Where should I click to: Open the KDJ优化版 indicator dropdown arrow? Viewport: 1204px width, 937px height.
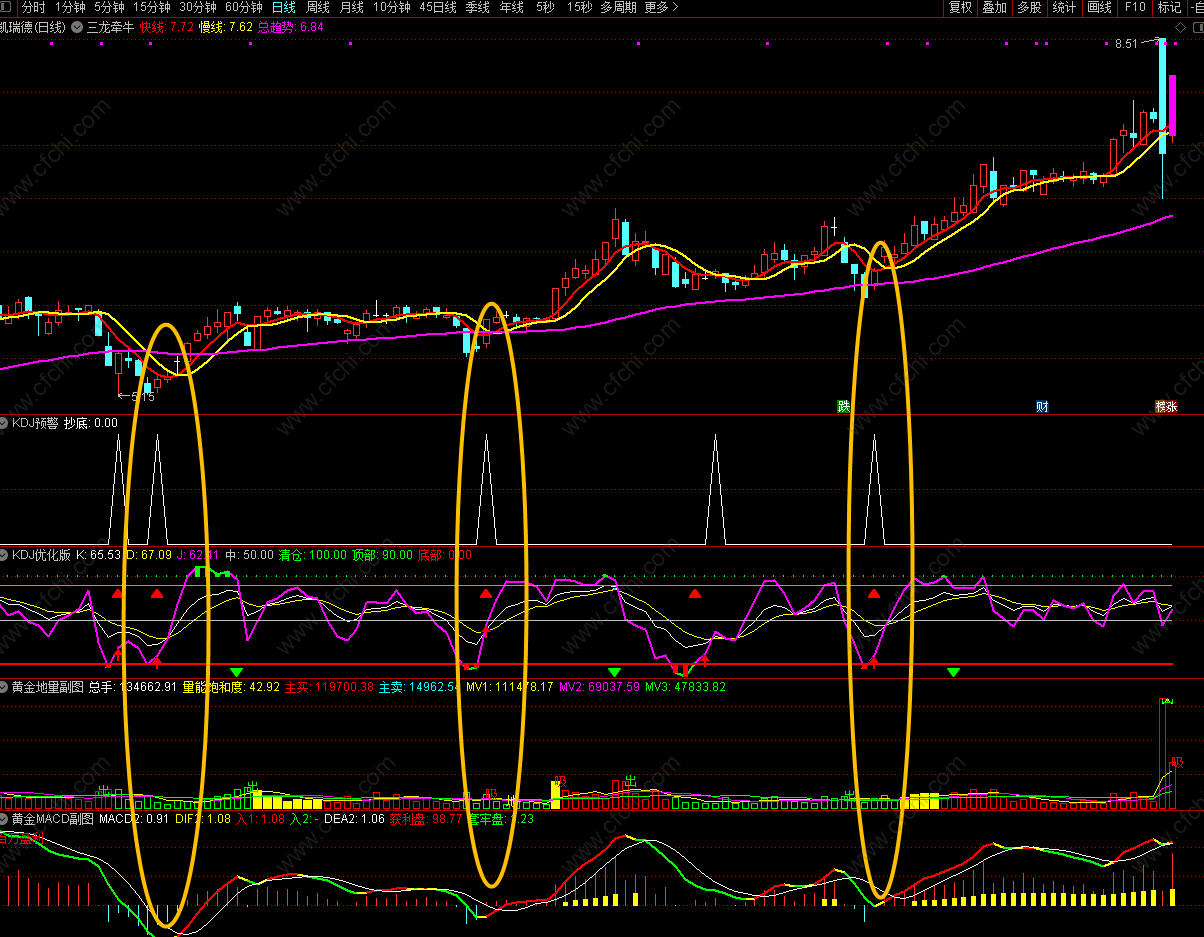[5, 554]
